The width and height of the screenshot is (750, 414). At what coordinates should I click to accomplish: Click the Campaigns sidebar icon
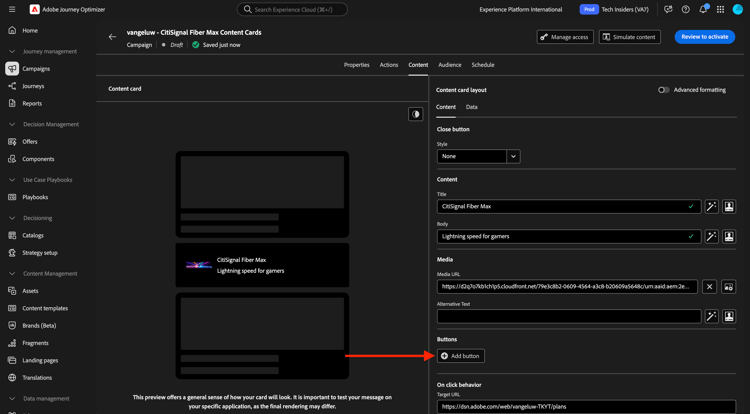click(x=12, y=68)
